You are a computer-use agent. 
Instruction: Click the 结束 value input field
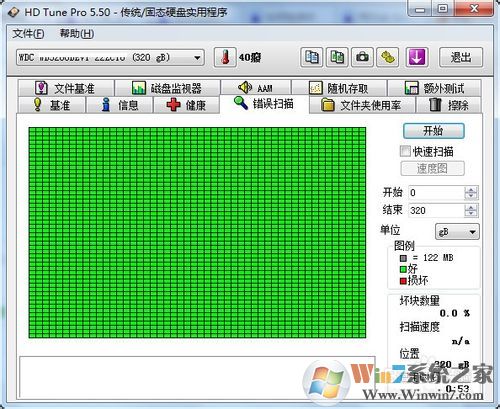(x=436, y=210)
